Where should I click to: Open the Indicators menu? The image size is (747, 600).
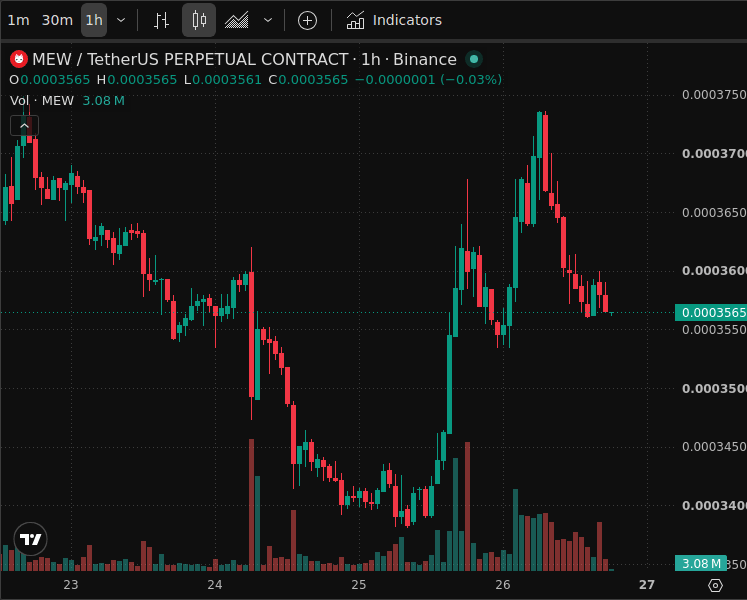click(394, 20)
